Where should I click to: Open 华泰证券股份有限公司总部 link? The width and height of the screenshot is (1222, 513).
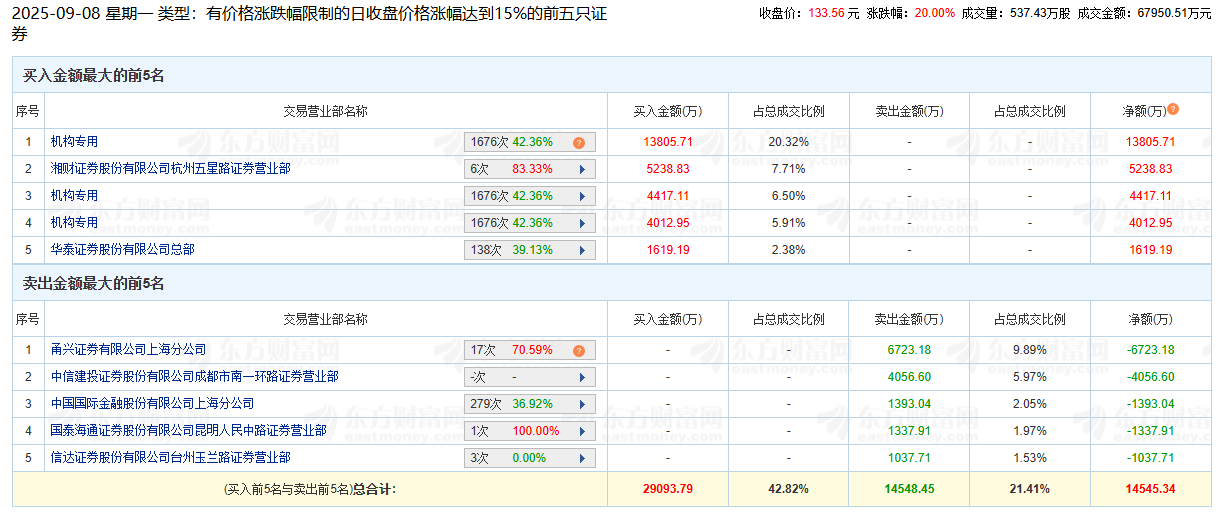122,249
